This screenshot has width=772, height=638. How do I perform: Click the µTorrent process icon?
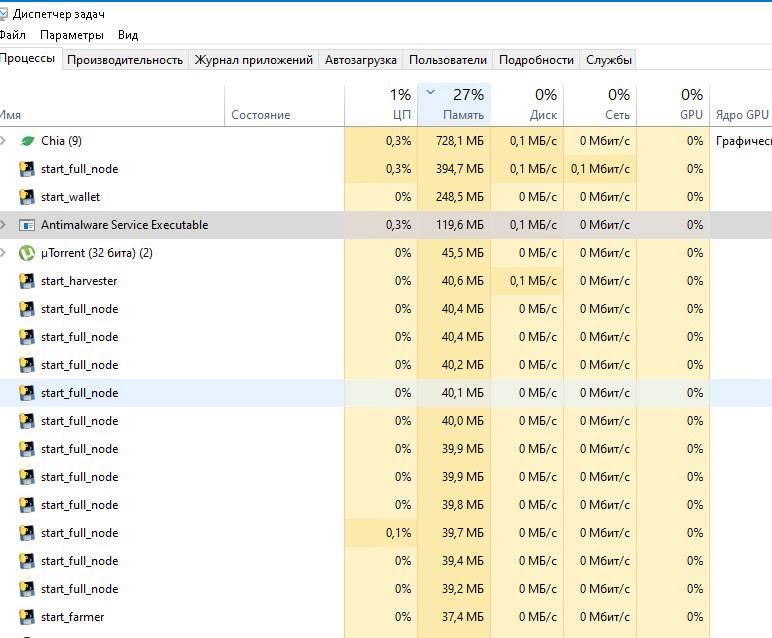[x=27, y=253]
